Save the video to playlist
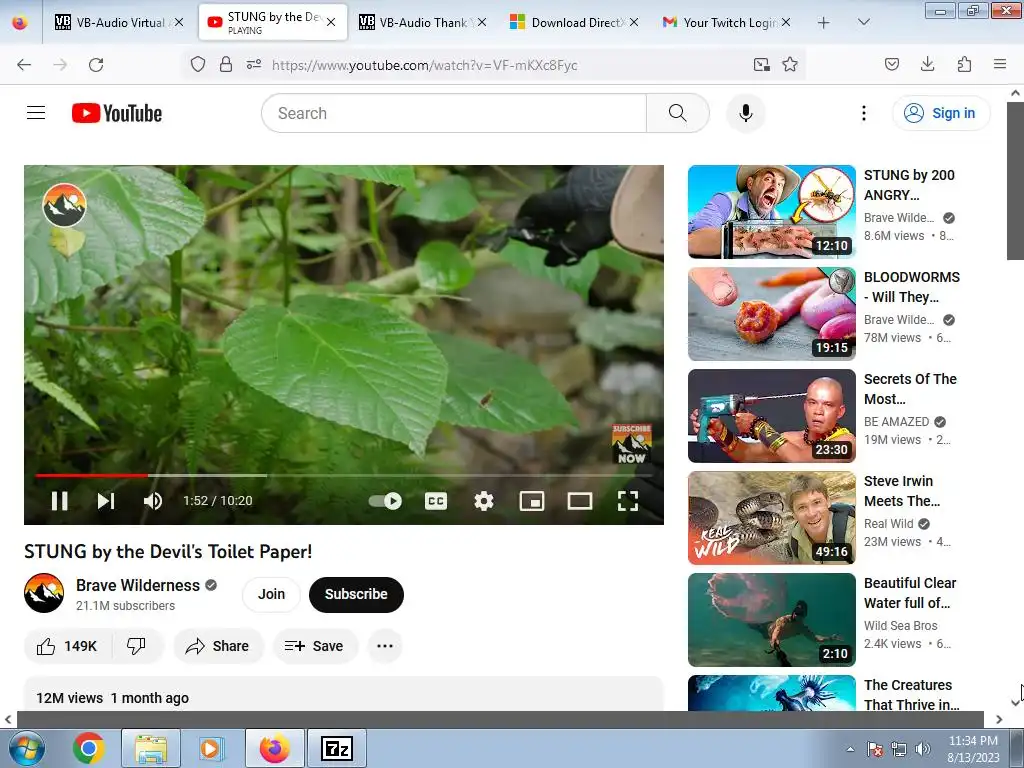The height and width of the screenshot is (768, 1024). click(x=315, y=646)
